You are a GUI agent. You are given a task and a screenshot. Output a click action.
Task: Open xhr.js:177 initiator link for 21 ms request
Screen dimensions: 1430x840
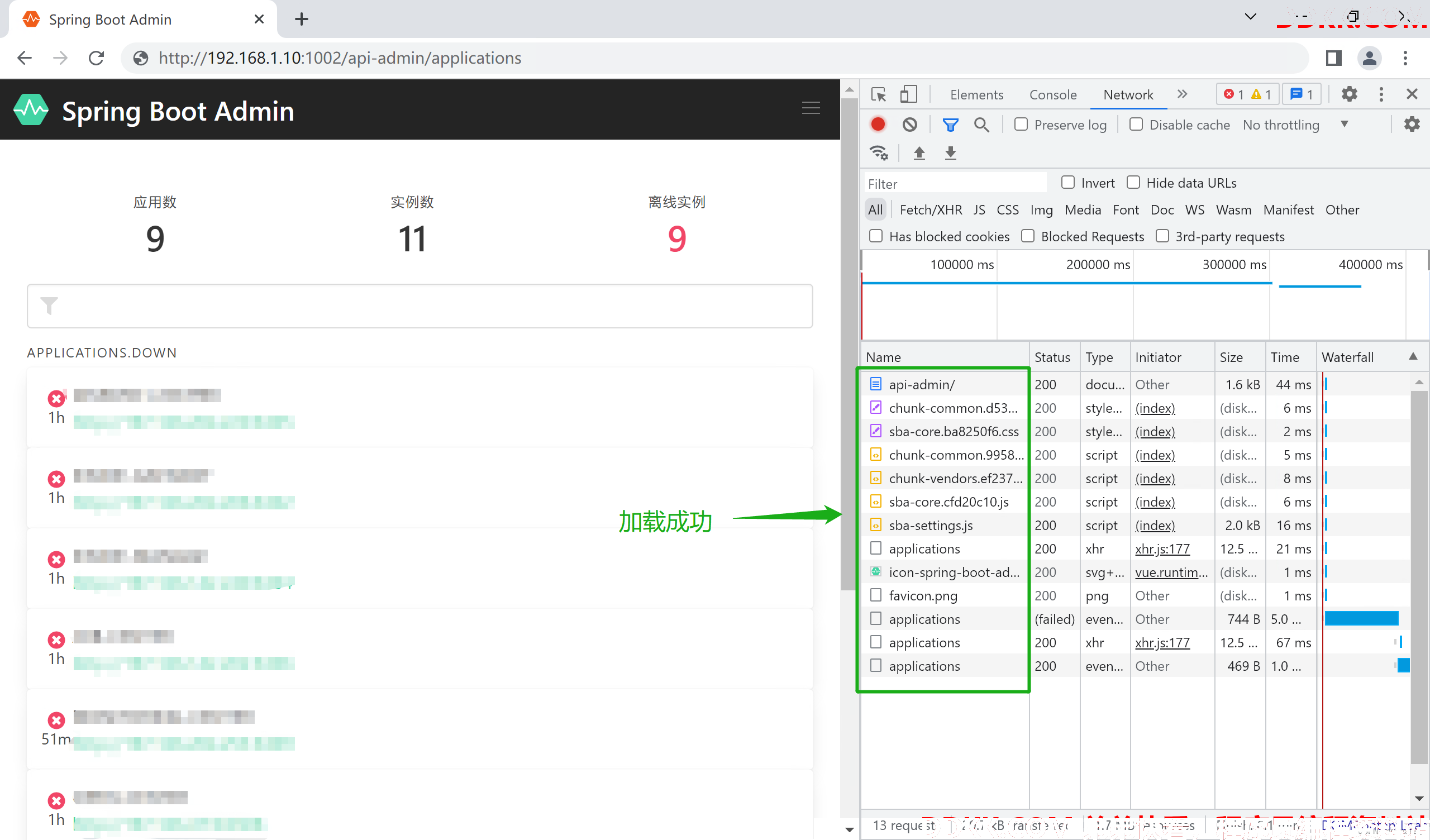point(1161,549)
